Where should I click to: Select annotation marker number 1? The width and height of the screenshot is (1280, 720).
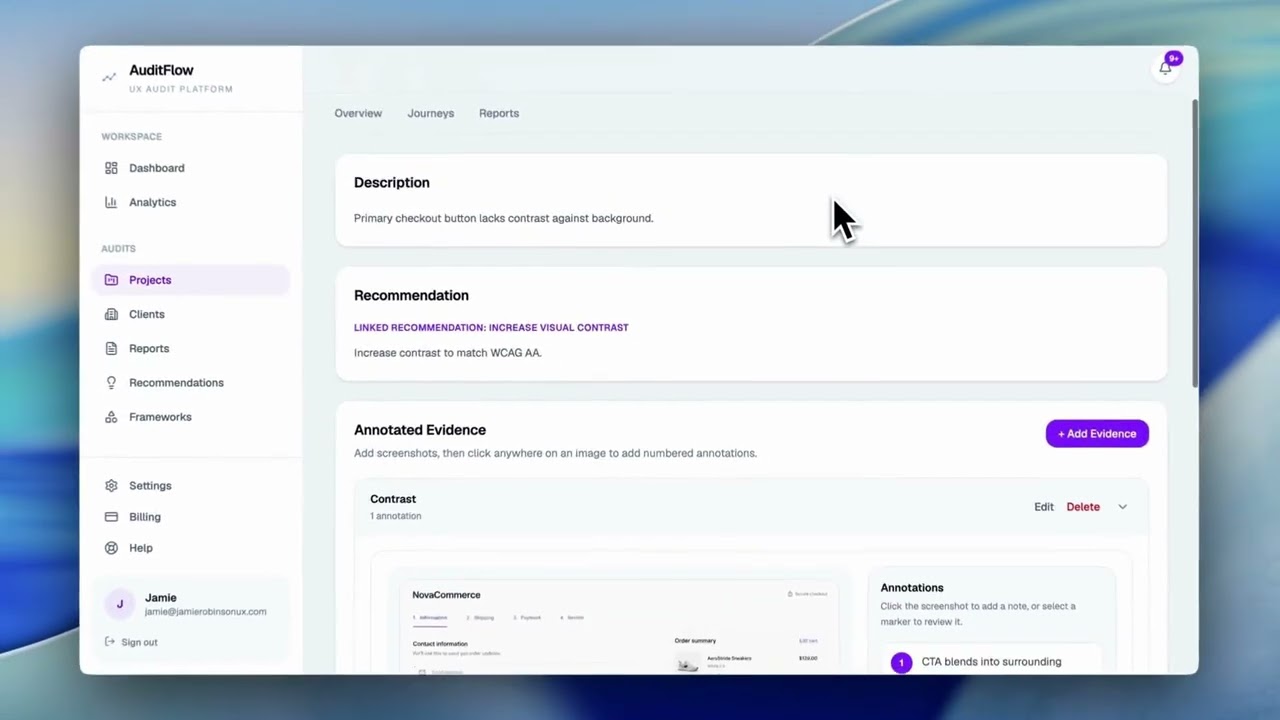click(x=901, y=662)
